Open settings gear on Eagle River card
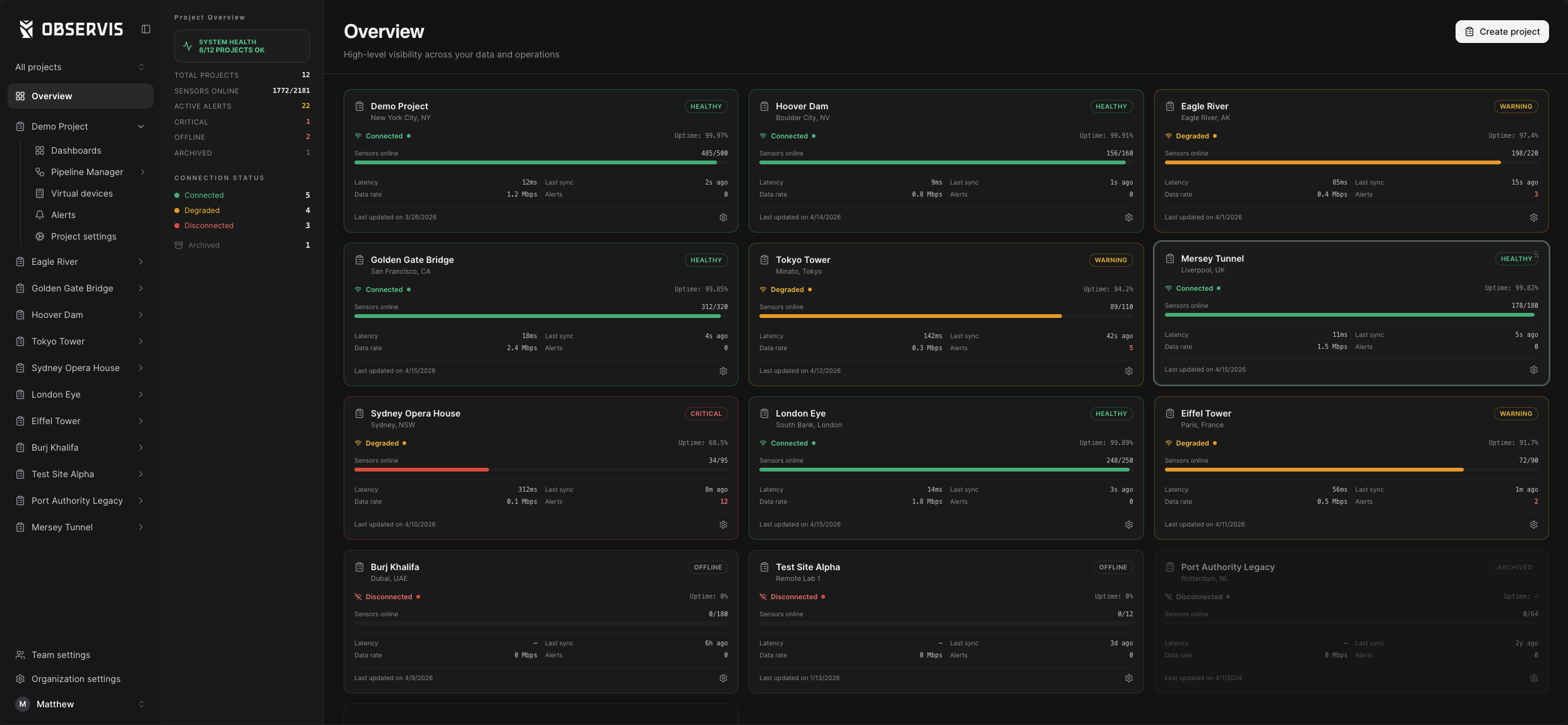Image resolution: width=1568 pixels, height=725 pixels. point(1534,217)
